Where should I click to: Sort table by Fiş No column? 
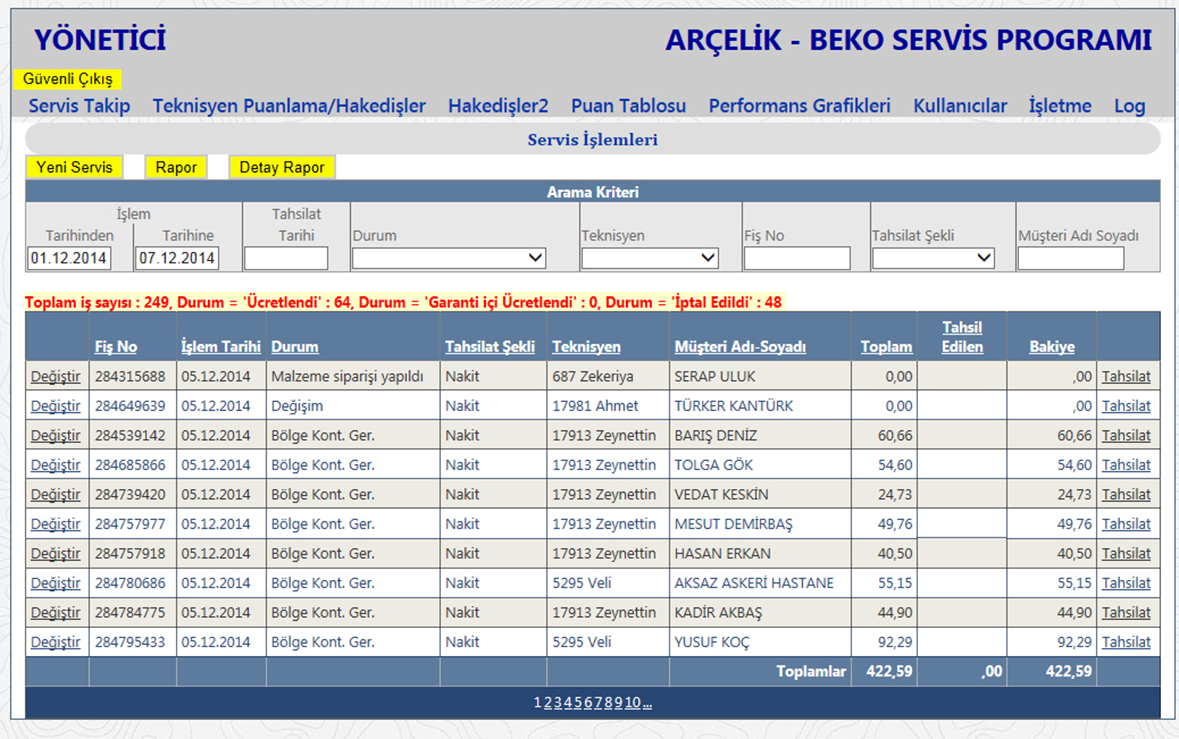coord(116,347)
